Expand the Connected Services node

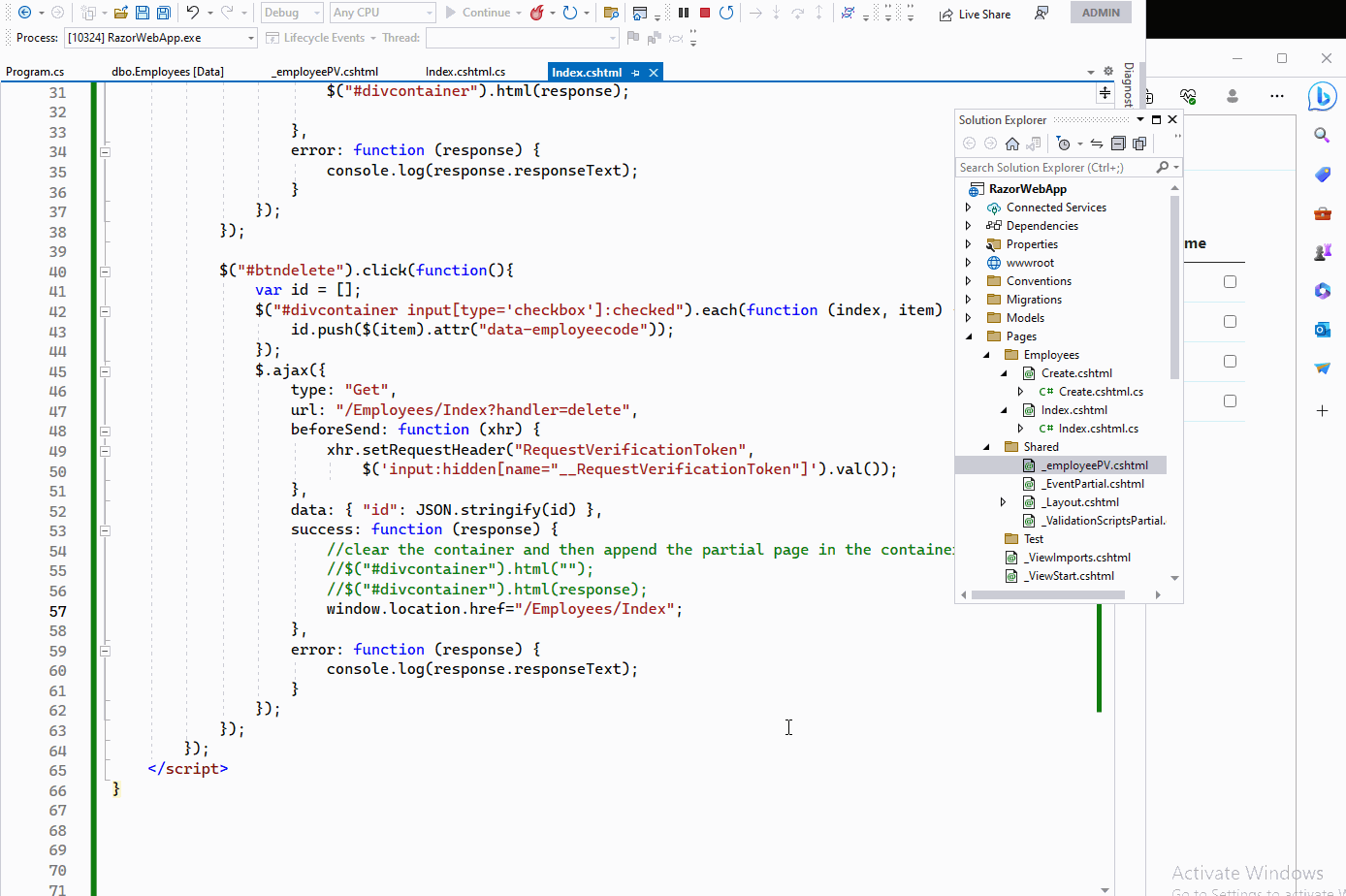coord(968,208)
